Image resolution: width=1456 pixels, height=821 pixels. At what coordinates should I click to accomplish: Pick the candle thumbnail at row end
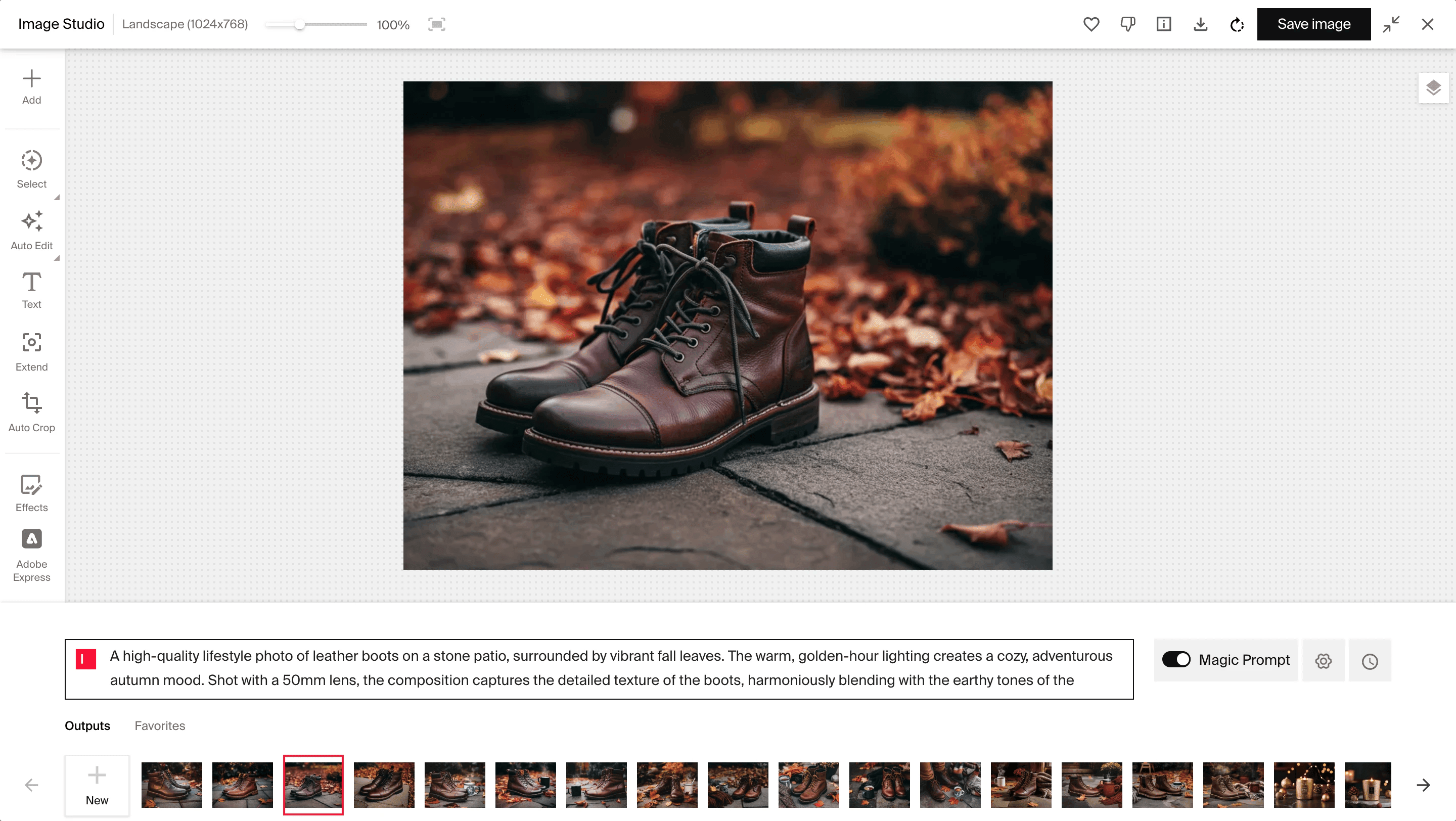[1368, 785]
